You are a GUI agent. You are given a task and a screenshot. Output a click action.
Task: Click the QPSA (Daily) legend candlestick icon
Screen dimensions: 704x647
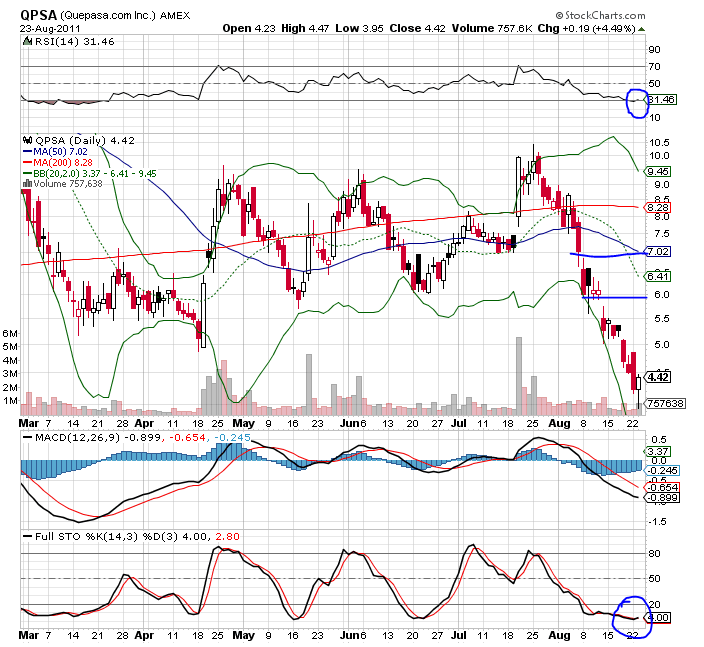[27, 140]
